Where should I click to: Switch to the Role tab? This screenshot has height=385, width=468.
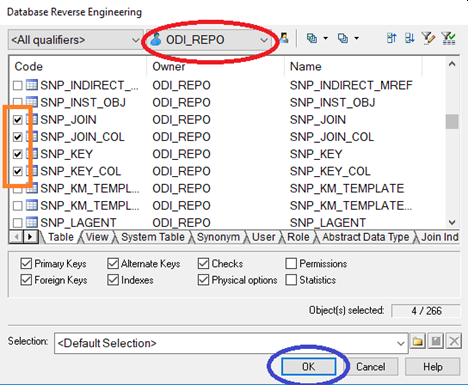tap(298, 237)
